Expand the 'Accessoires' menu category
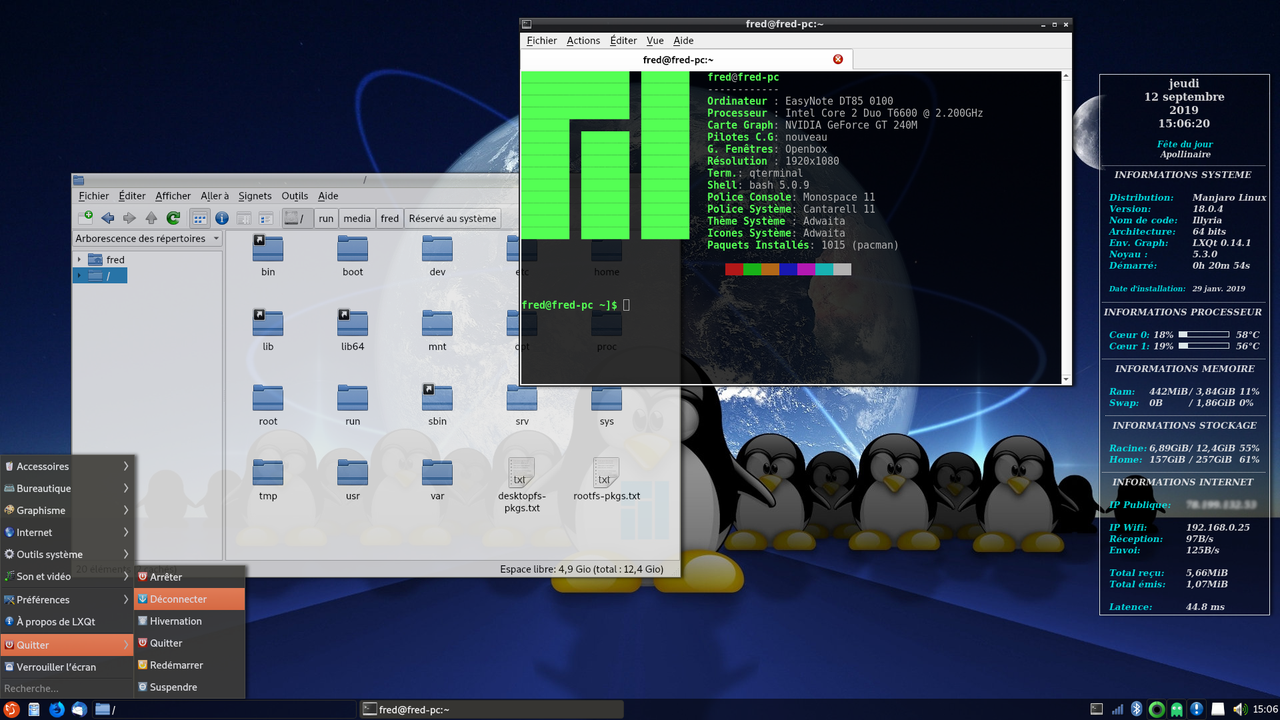1280x720 pixels. click(x=67, y=466)
